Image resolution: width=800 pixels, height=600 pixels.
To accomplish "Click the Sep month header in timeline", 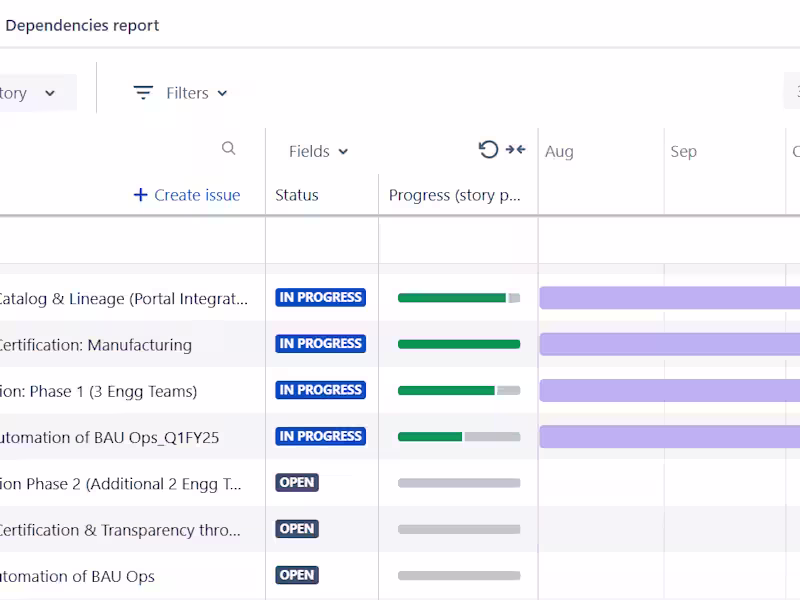I will click(684, 151).
